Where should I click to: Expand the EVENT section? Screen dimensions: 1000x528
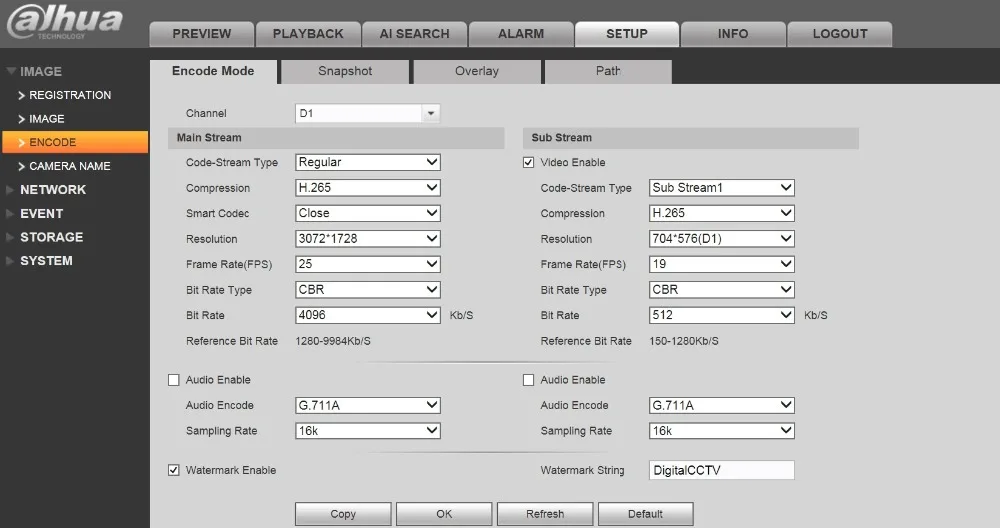click(35, 214)
